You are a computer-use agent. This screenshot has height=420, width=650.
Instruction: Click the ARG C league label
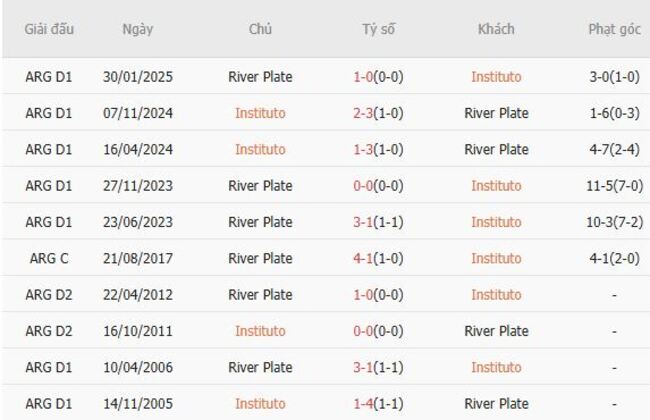coord(49,258)
